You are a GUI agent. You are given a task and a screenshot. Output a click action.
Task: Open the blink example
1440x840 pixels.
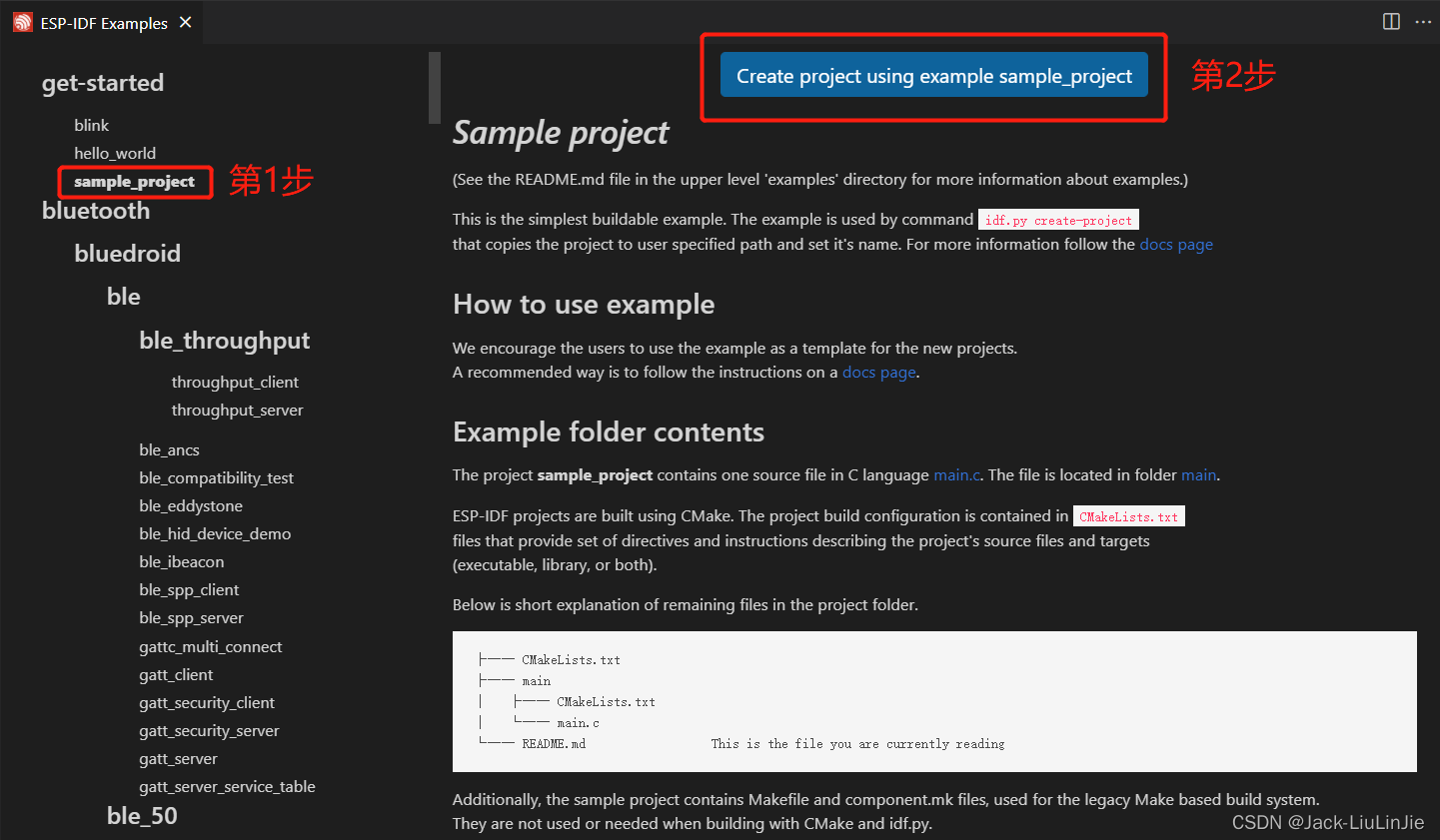(91, 125)
